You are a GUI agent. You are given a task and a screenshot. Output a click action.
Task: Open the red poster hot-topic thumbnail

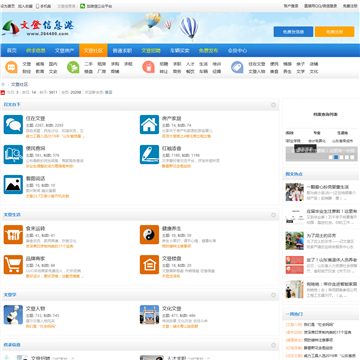point(295,265)
